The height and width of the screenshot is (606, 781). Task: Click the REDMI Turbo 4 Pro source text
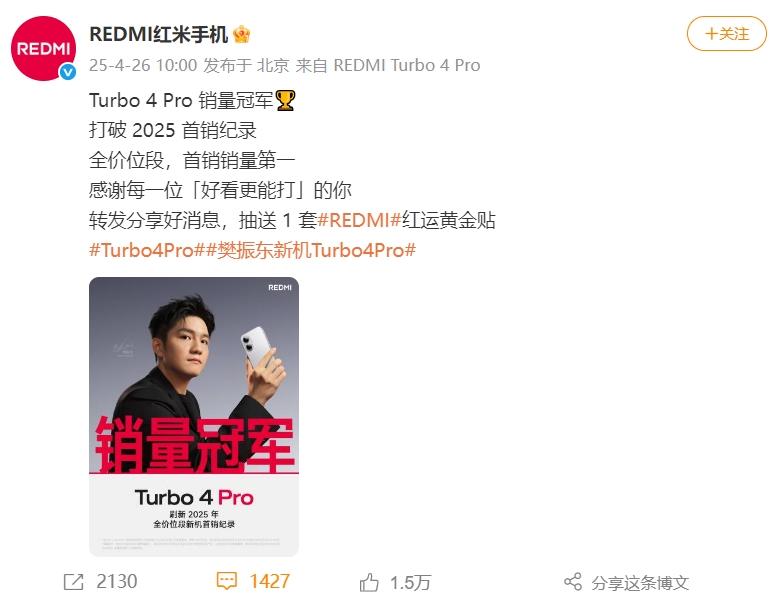tap(406, 65)
